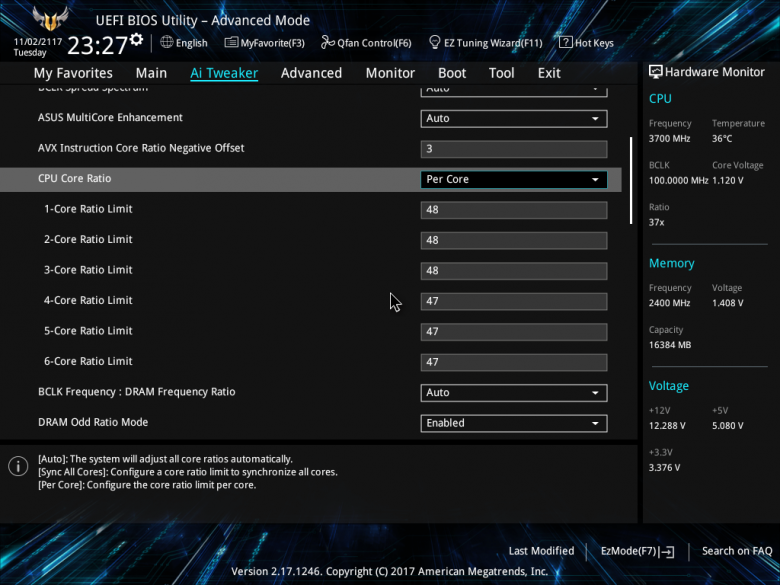Open ASUS MultiCore Enhancement dropdown
Screen dimensions: 780x585
tap(514, 118)
